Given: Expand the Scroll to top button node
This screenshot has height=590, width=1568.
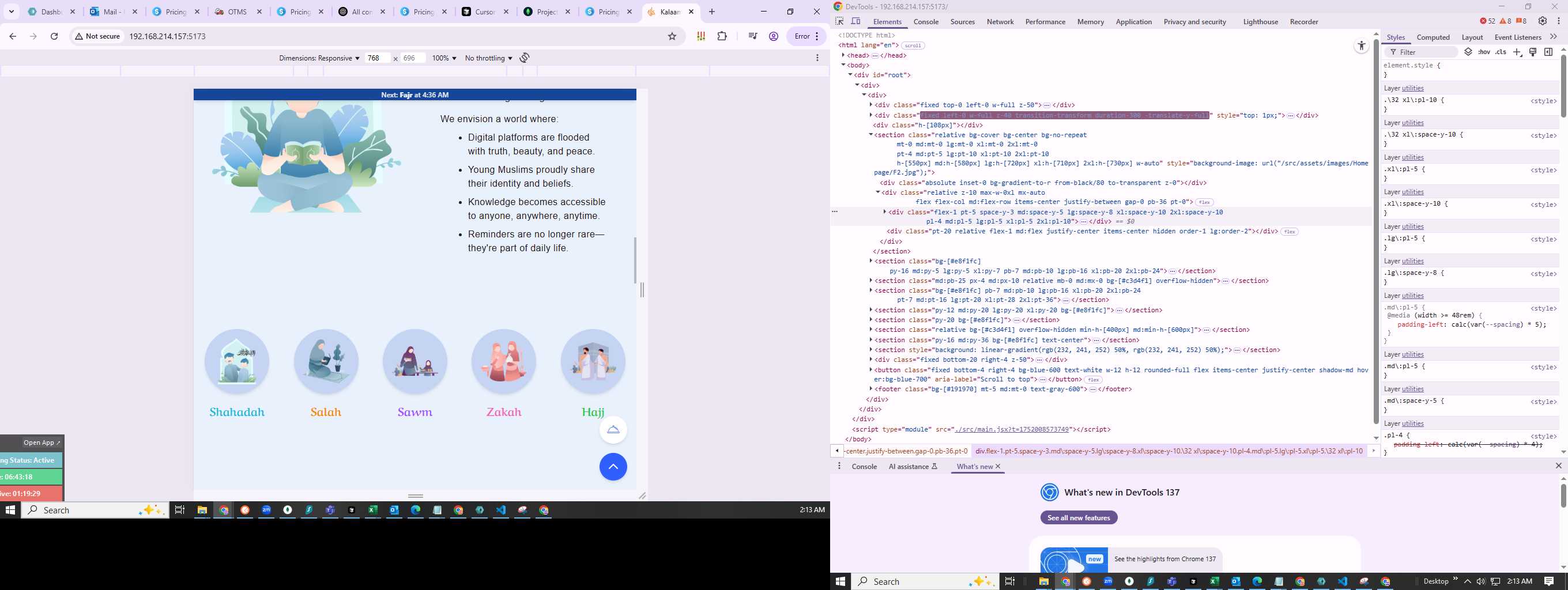Looking at the screenshot, I should tap(871, 370).
